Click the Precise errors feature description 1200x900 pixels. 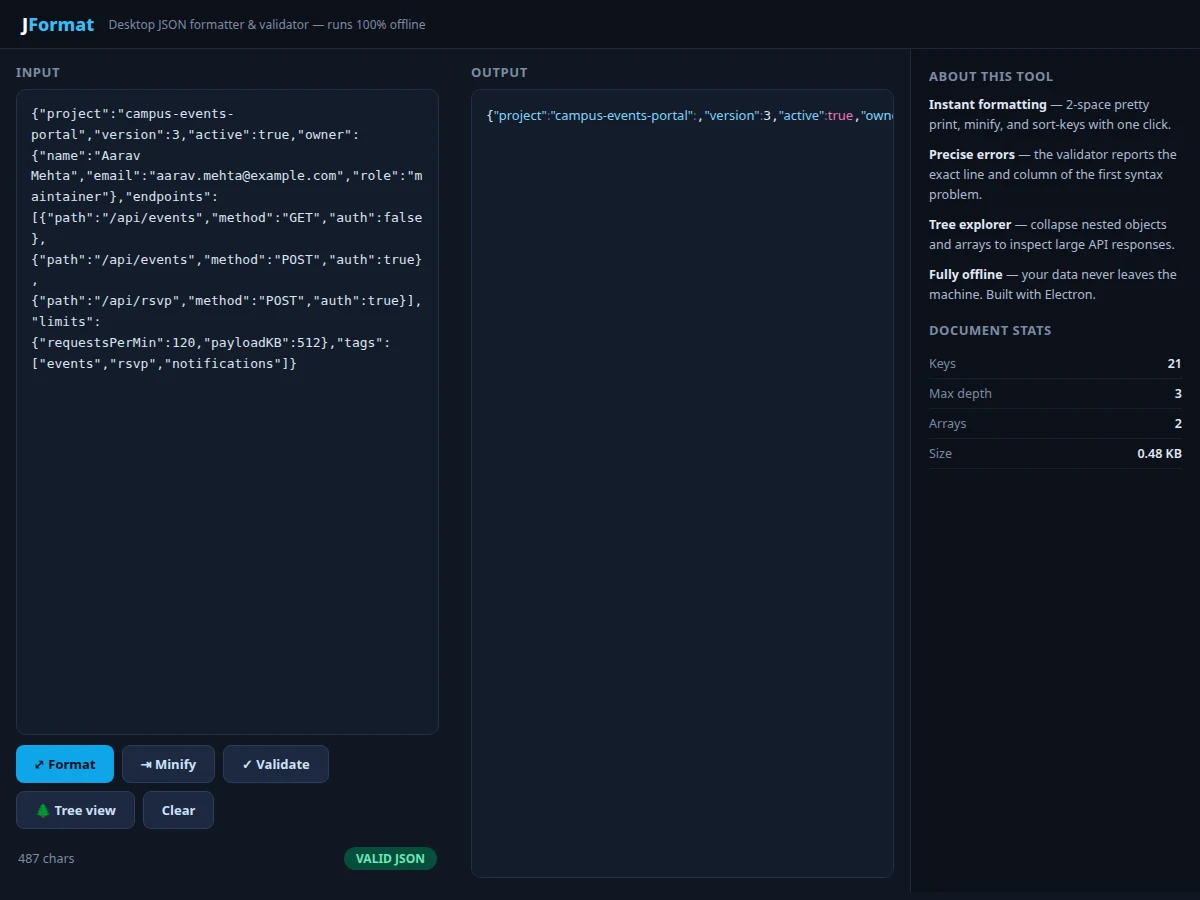(x=1053, y=175)
